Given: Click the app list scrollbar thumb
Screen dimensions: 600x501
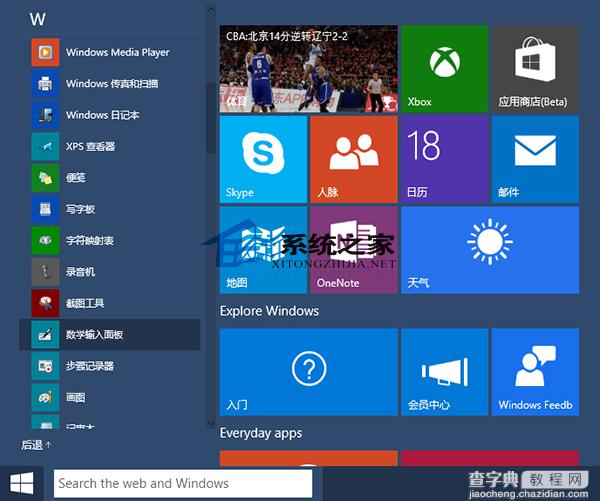Looking at the screenshot, I should coord(210,118).
